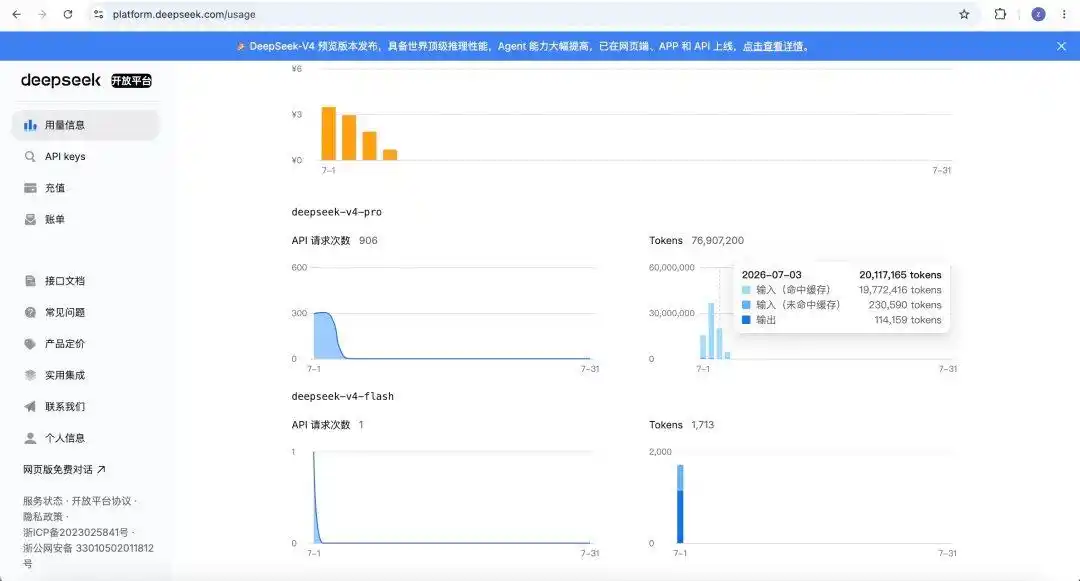Click the 开放平台 badge

tap(132, 81)
